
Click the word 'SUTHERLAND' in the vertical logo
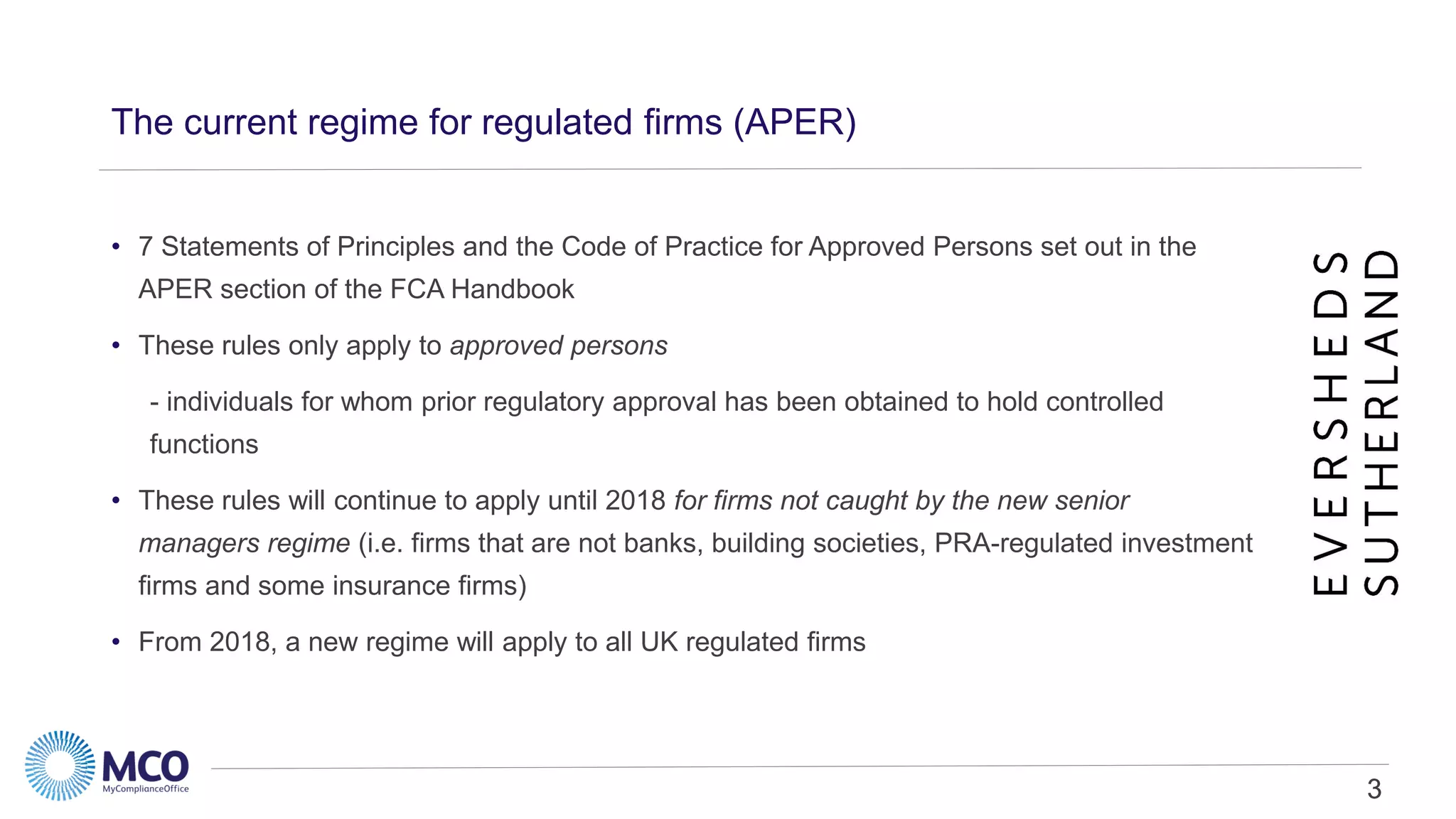[1381, 422]
